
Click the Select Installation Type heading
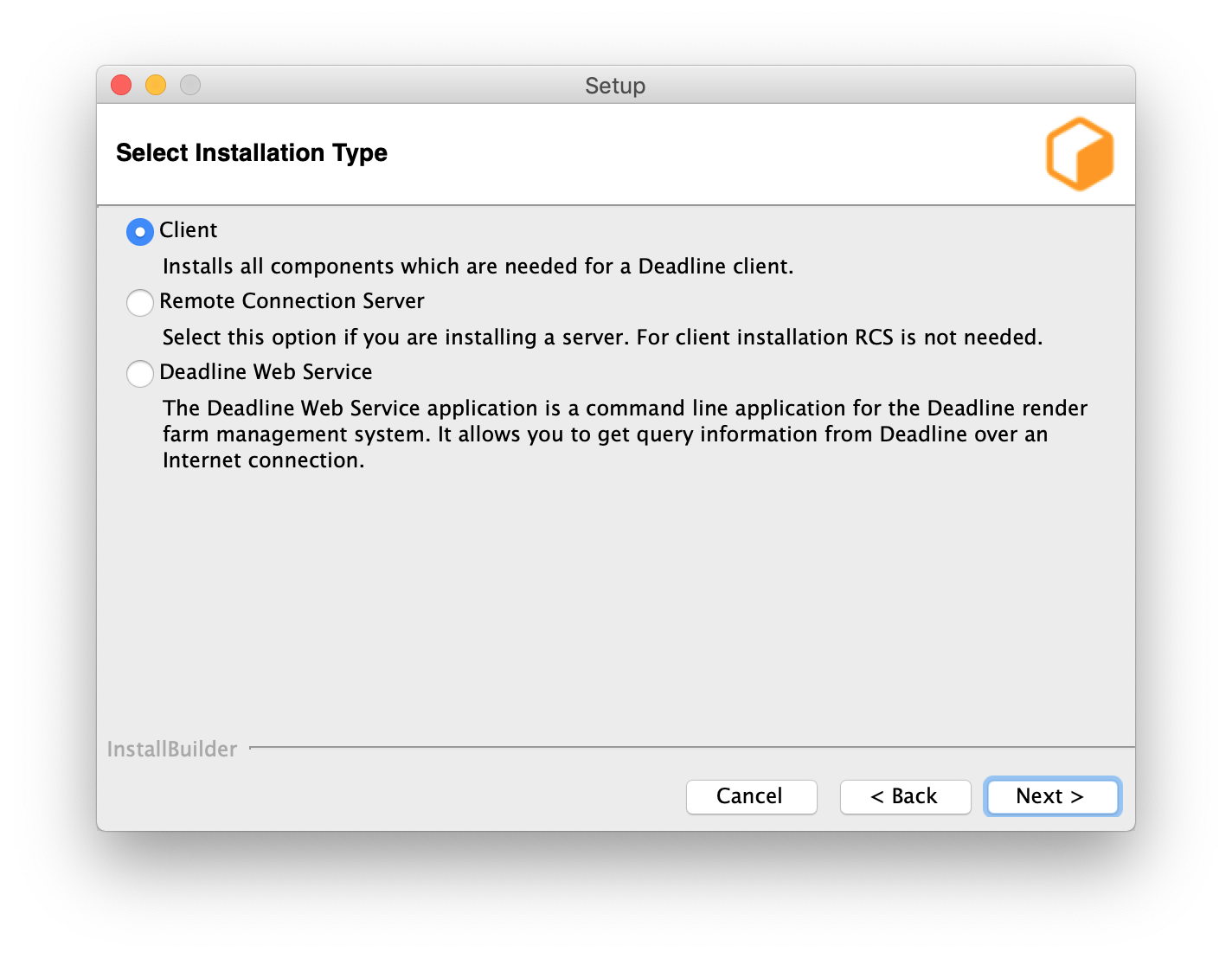point(251,152)
